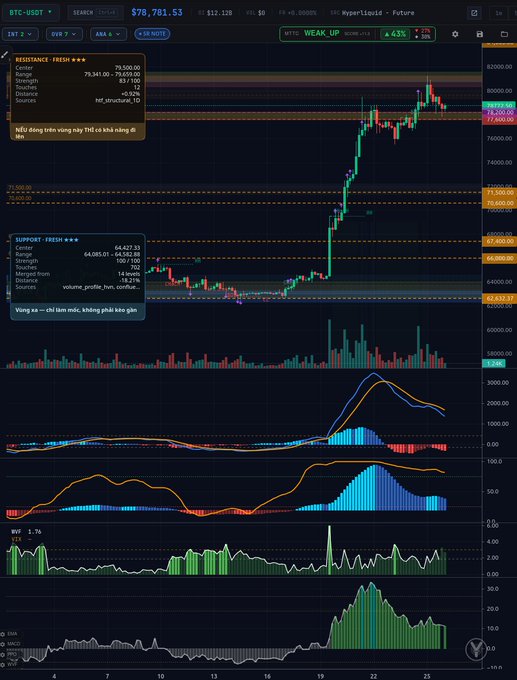Expand the ANA 6 analysis dropdown
The width and height of the screenshot is (517, 680).
tap(108, 34)
